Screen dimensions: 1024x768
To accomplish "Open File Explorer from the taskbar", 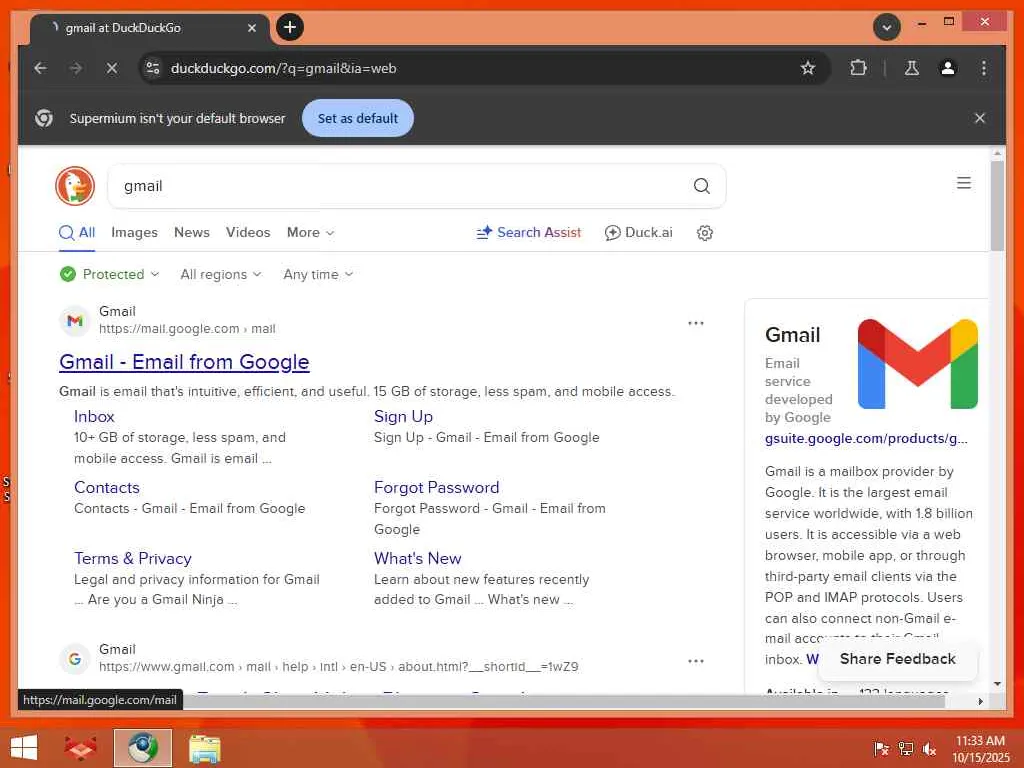I will [x=204, y=748].
